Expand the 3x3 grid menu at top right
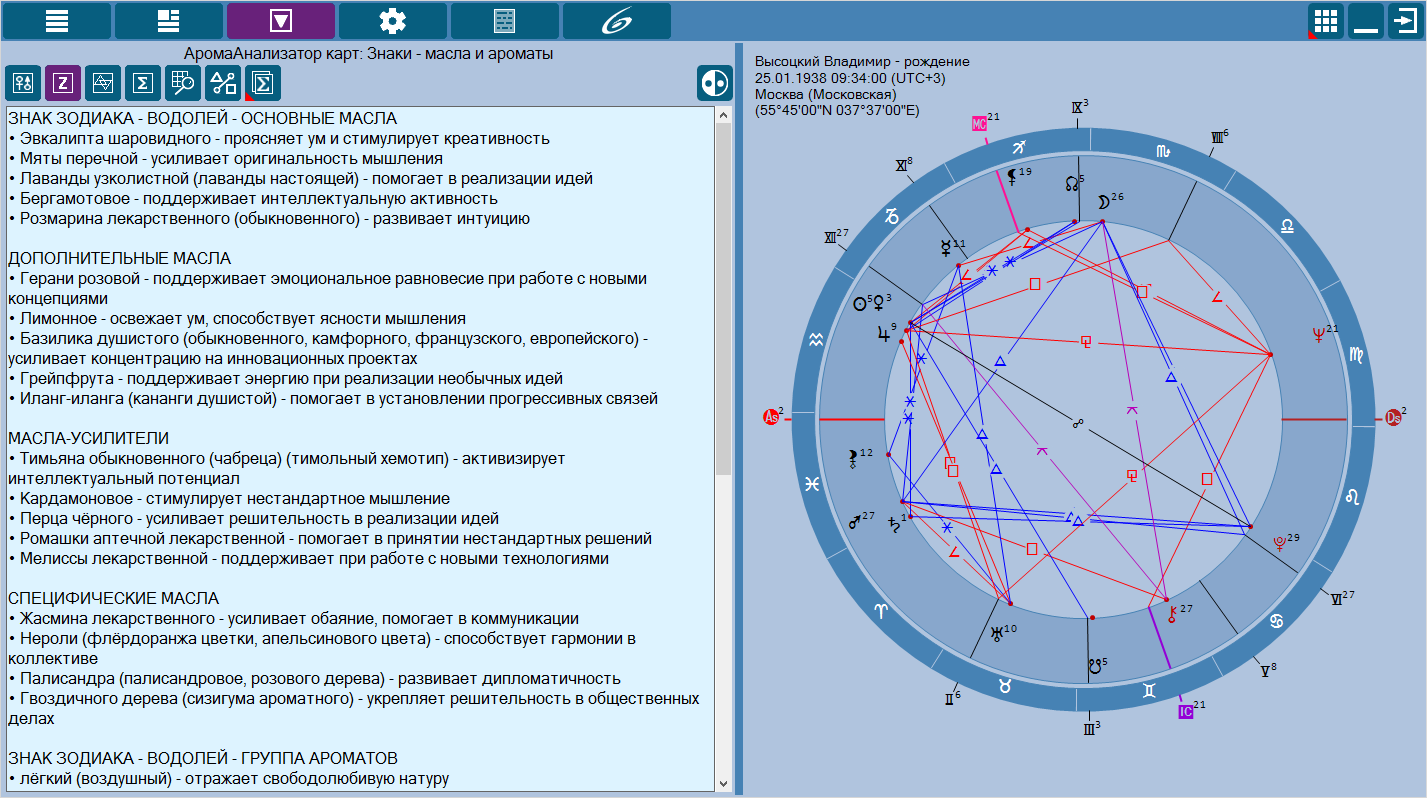 coord(1326,20)
